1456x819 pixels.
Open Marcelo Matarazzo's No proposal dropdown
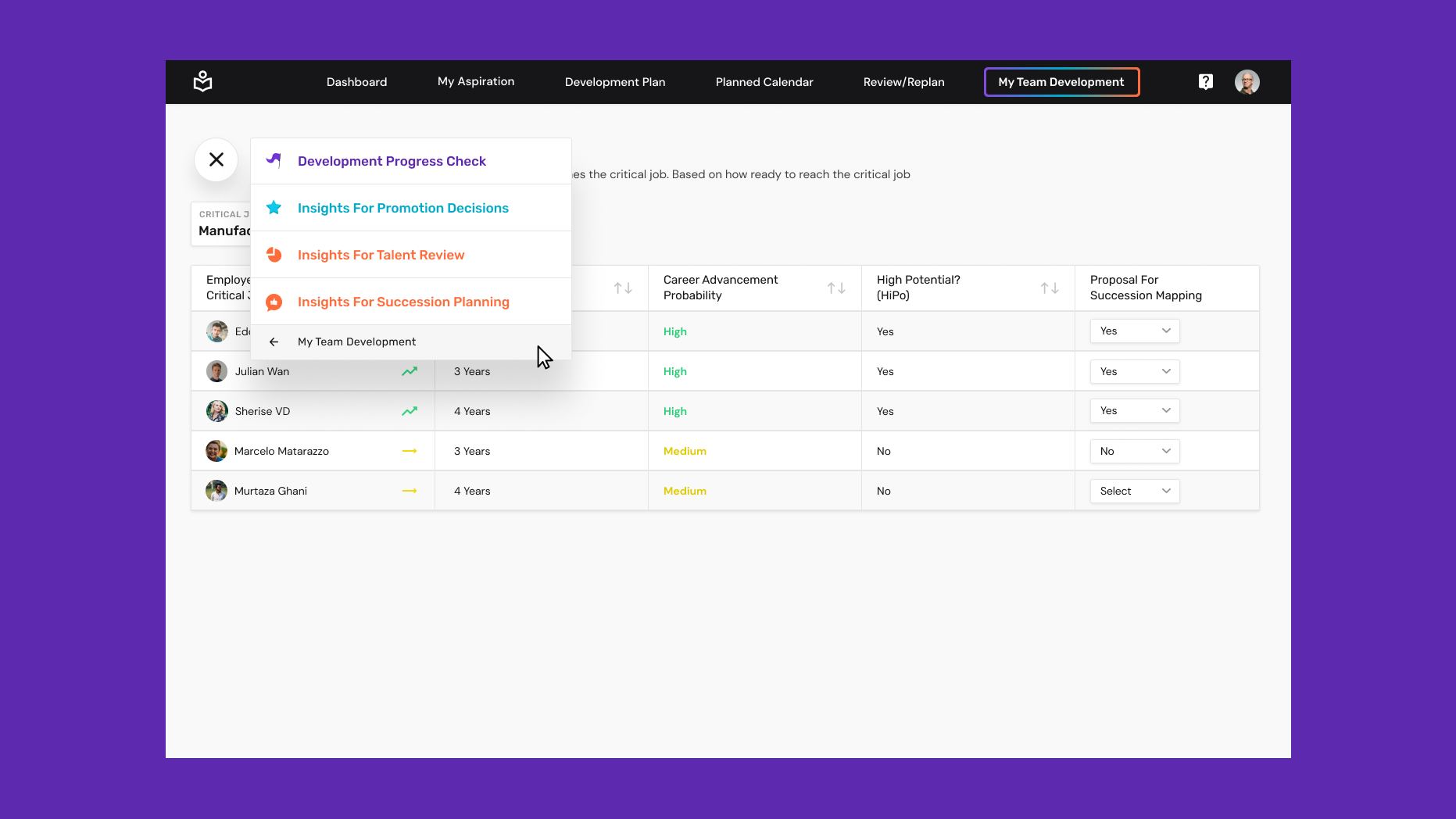point(1134,451)
